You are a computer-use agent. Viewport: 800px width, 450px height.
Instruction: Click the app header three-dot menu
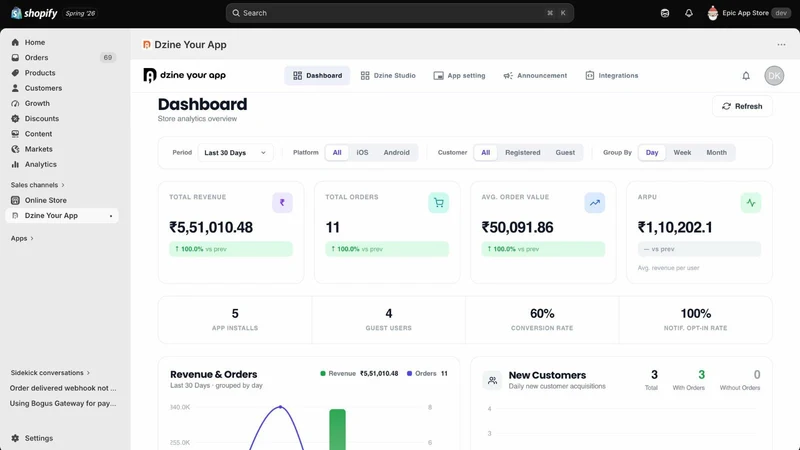tap(781, 45)
